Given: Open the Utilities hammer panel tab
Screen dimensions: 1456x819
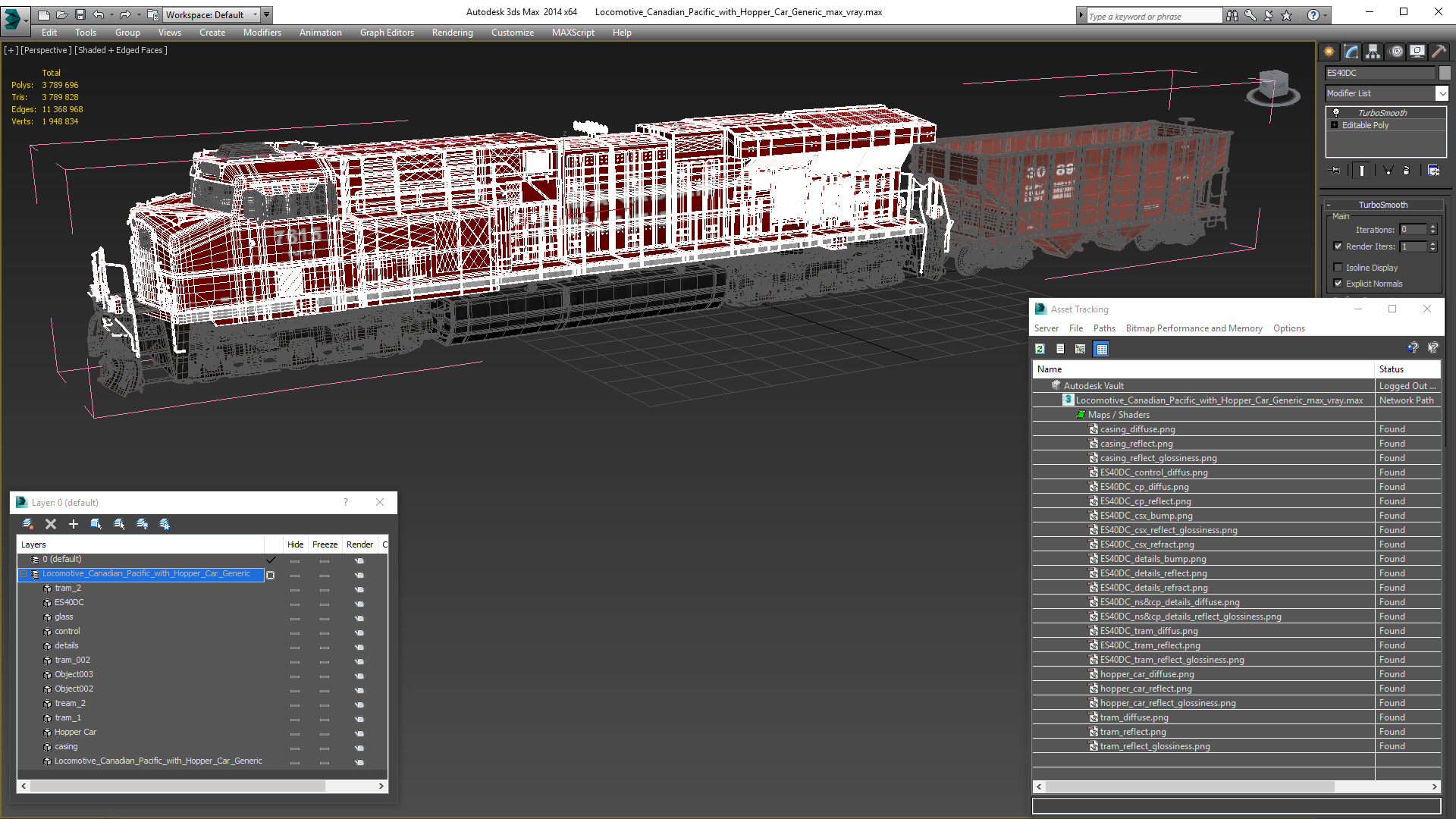Looking at the screenshot, I should 1439,52.
